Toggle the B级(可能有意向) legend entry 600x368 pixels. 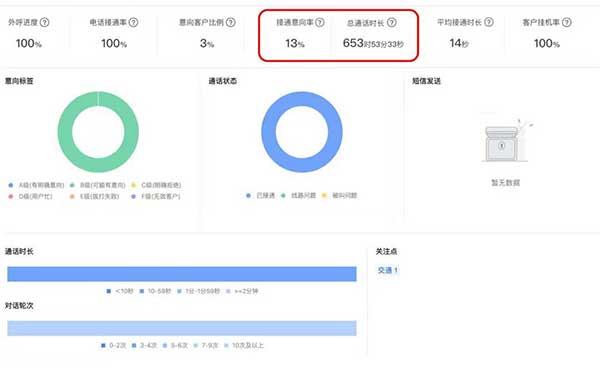98,185
